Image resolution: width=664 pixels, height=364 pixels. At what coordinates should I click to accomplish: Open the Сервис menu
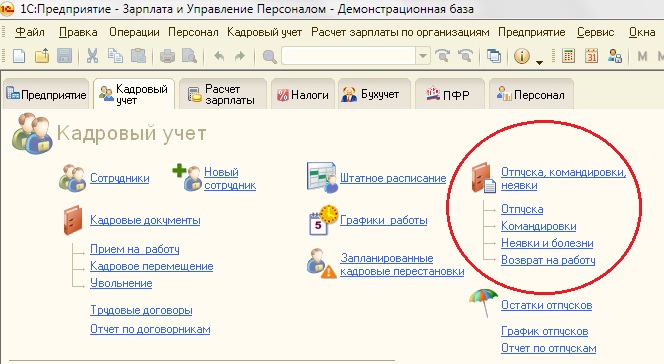point(595,32)
